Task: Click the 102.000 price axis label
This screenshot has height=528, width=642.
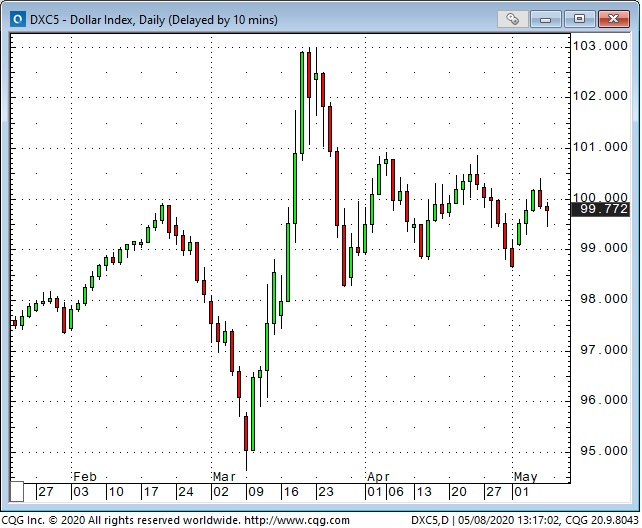Action: (600, 96)
